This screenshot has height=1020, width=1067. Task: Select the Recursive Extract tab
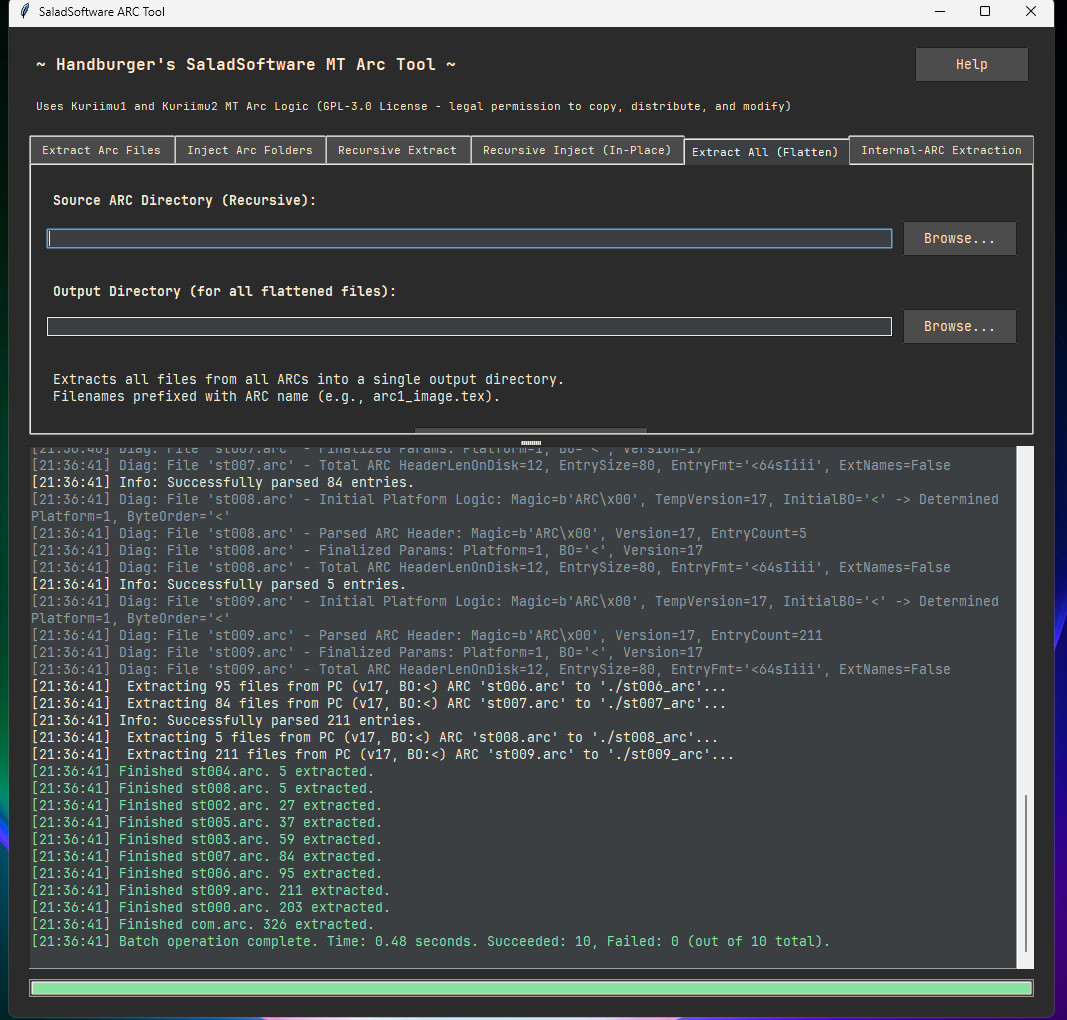coord(398,150)
